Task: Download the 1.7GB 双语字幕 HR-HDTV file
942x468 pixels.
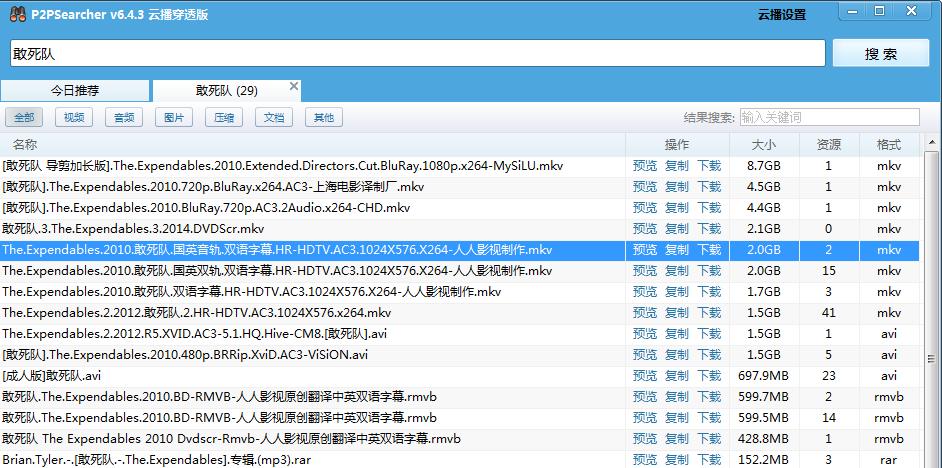Action: tap(709, 292)
